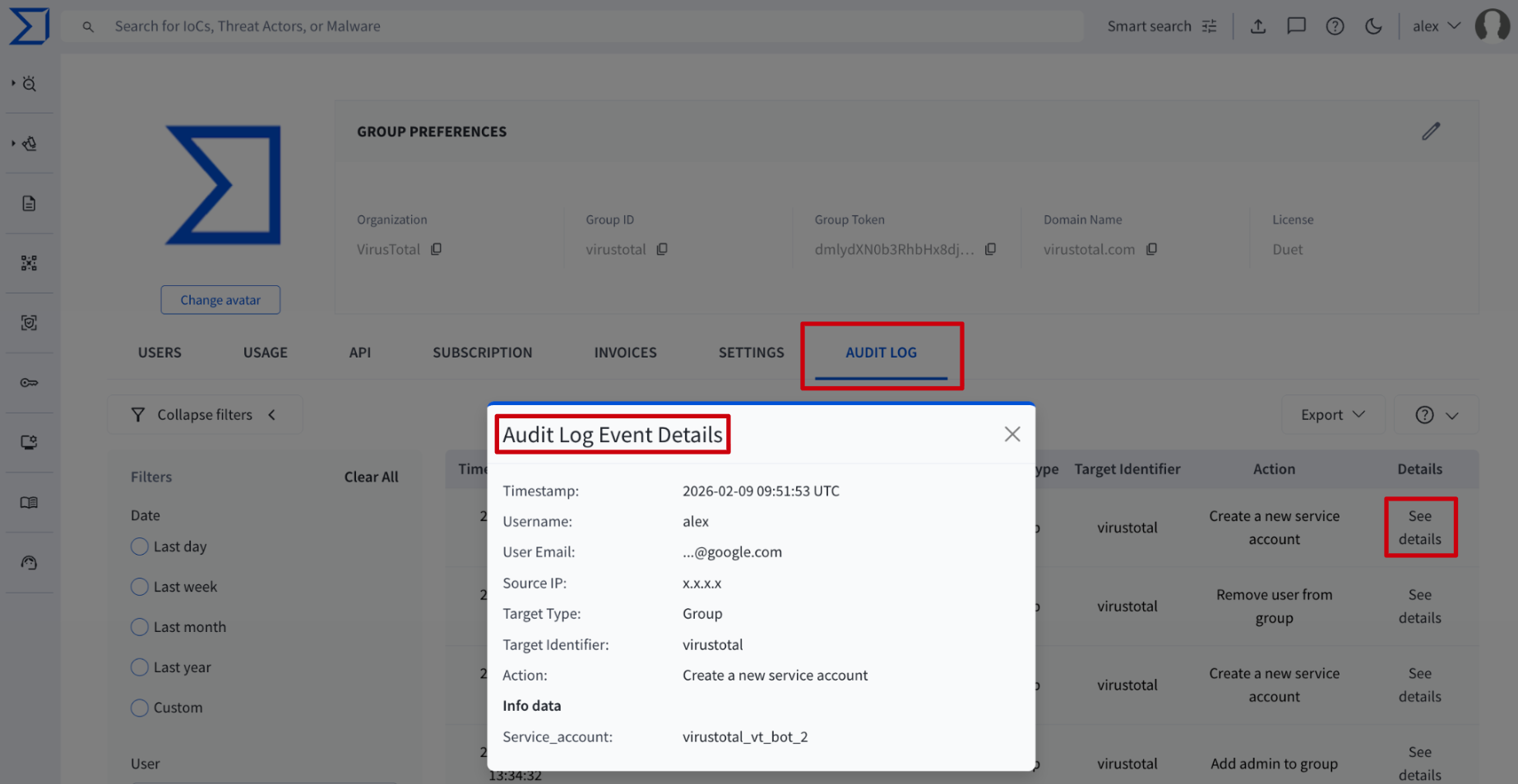The height and width of the screenshot is (784, 1518).
Task: Open the scan target sidebar icon
Action: tap(30, 323)
